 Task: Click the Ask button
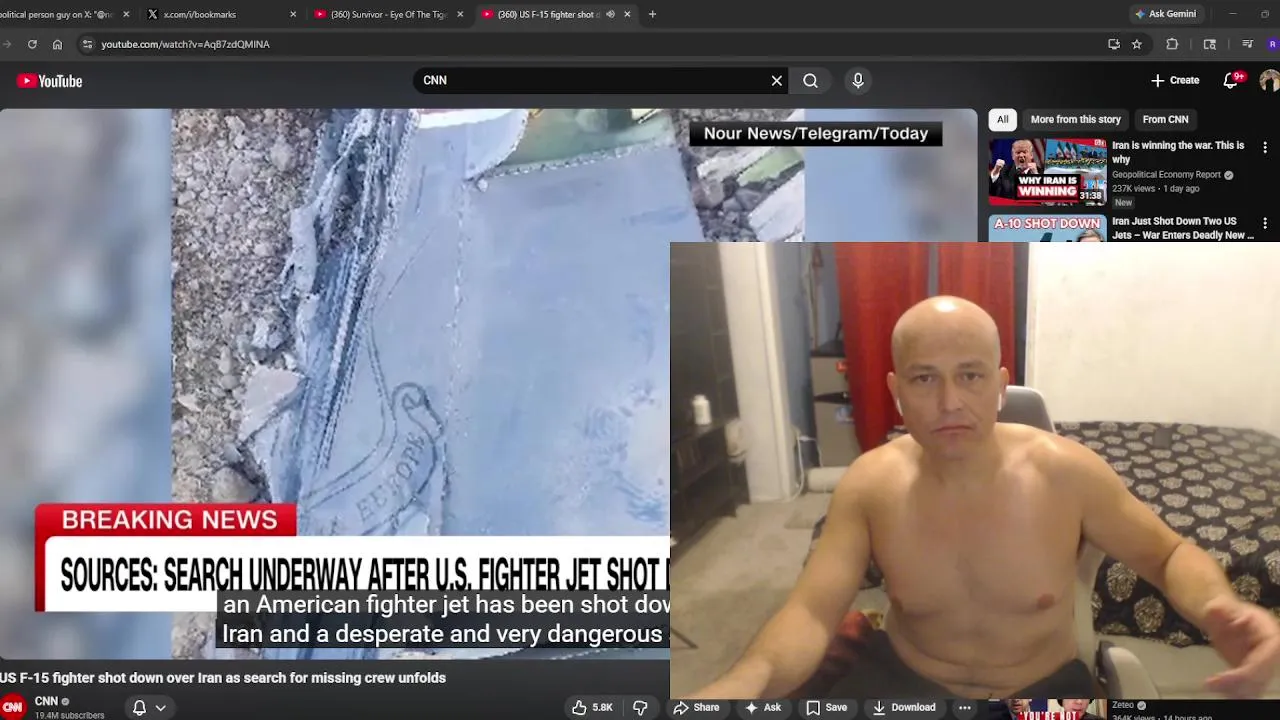[762, 707]
